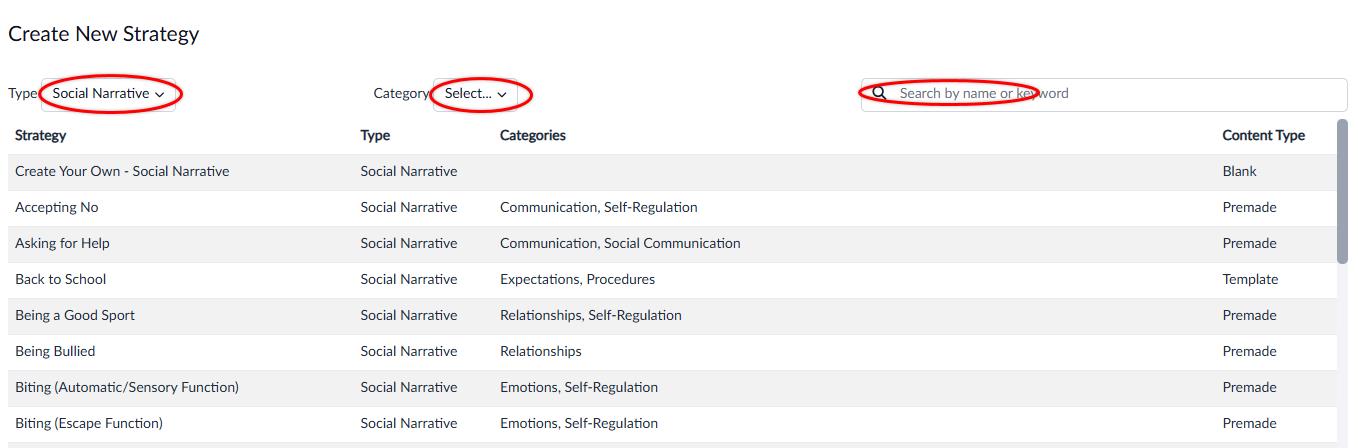This screenshot has height=448, width=1358.
Task: Open the Type dropdown showing Social Narrative
Action: [109, 94]
